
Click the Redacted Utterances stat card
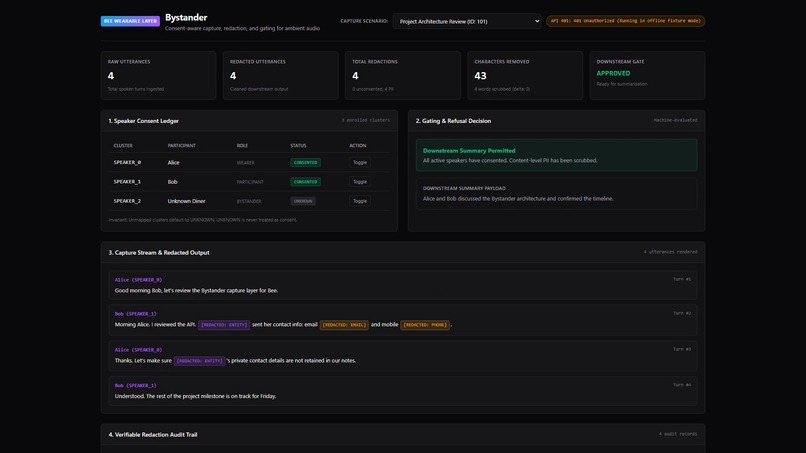(x=281, y=75)
